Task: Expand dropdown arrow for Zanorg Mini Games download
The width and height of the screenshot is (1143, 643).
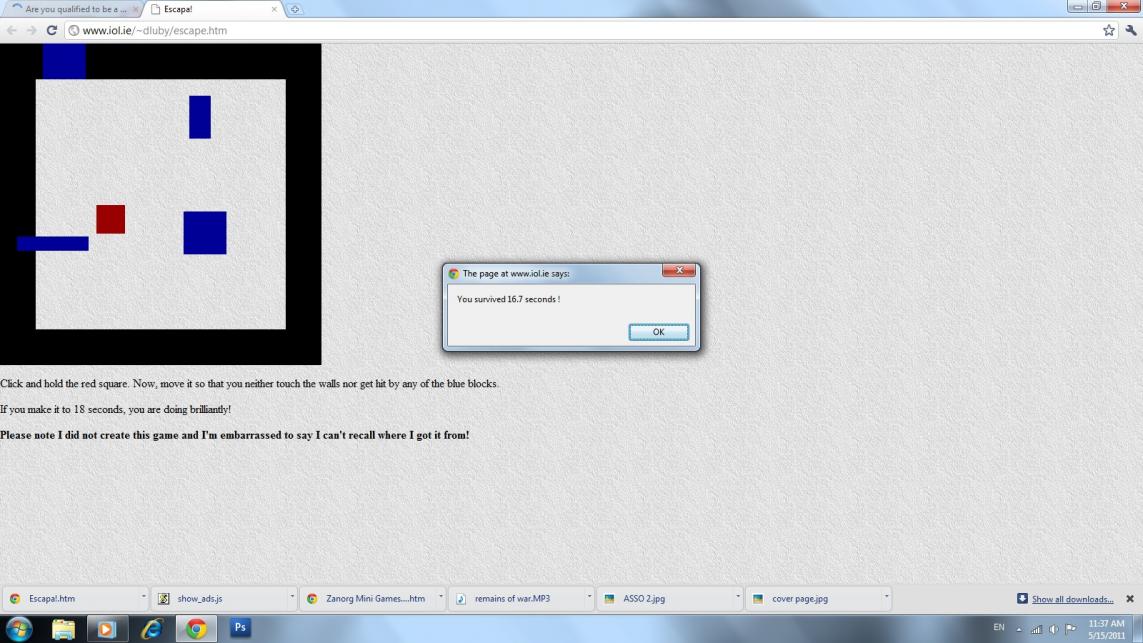Action: (x=441, y=597)
